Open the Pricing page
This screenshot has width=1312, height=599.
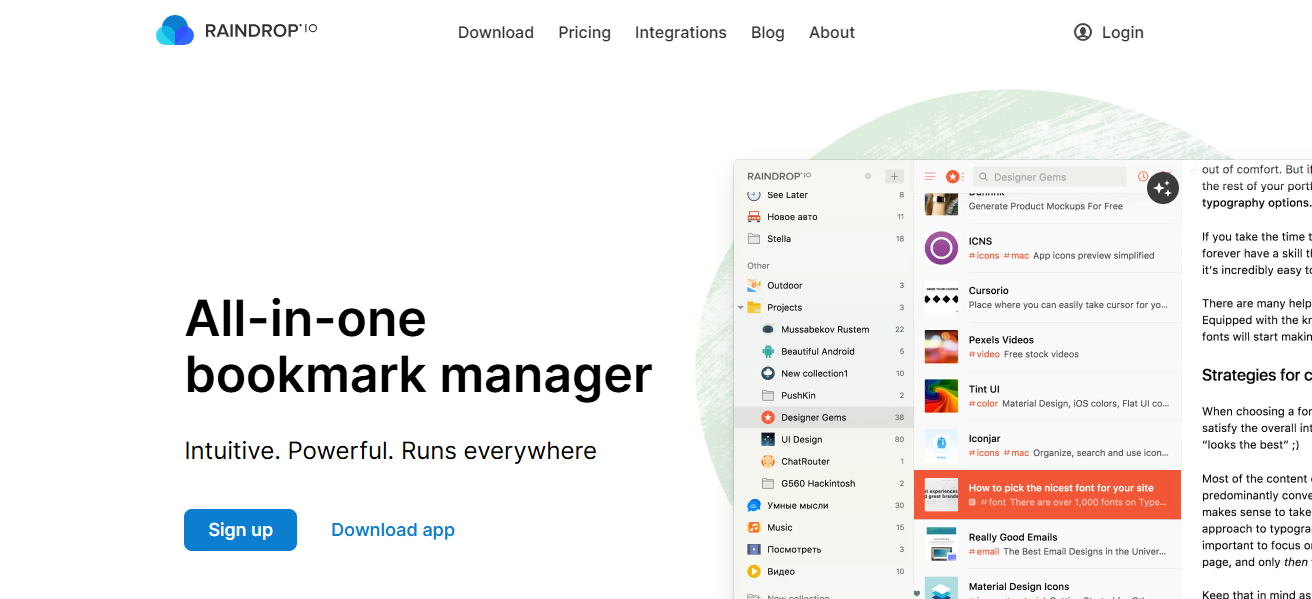[585, 32]
